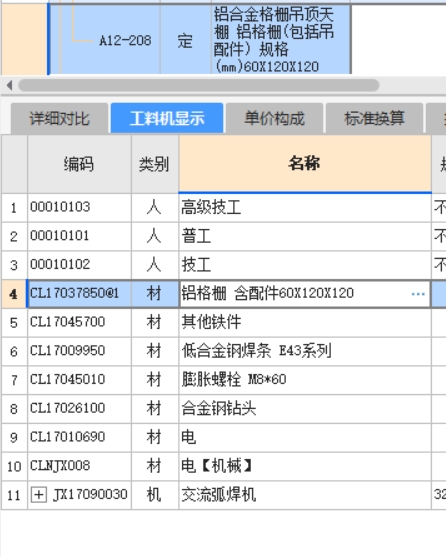Select row header number 10
The image size is (446, 557).
click(x=14, y=466)
